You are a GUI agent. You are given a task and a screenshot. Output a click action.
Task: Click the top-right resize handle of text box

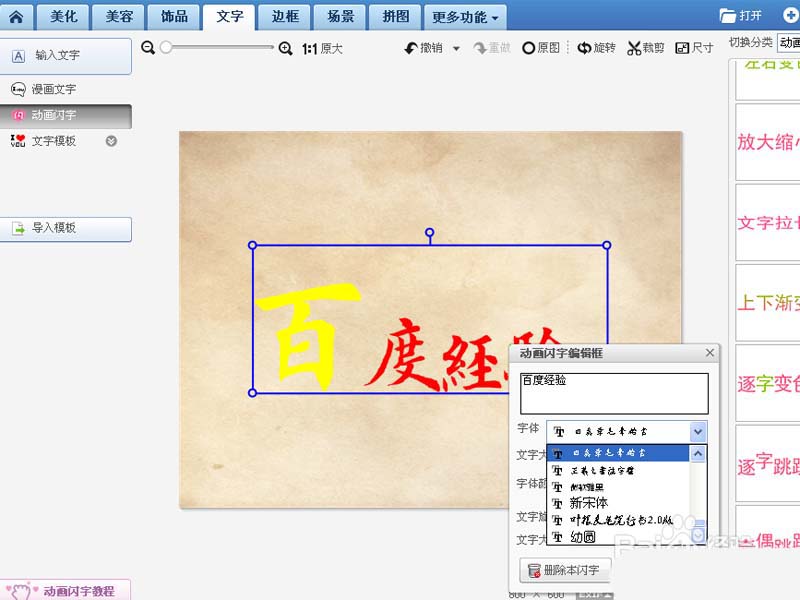point(607,245)
